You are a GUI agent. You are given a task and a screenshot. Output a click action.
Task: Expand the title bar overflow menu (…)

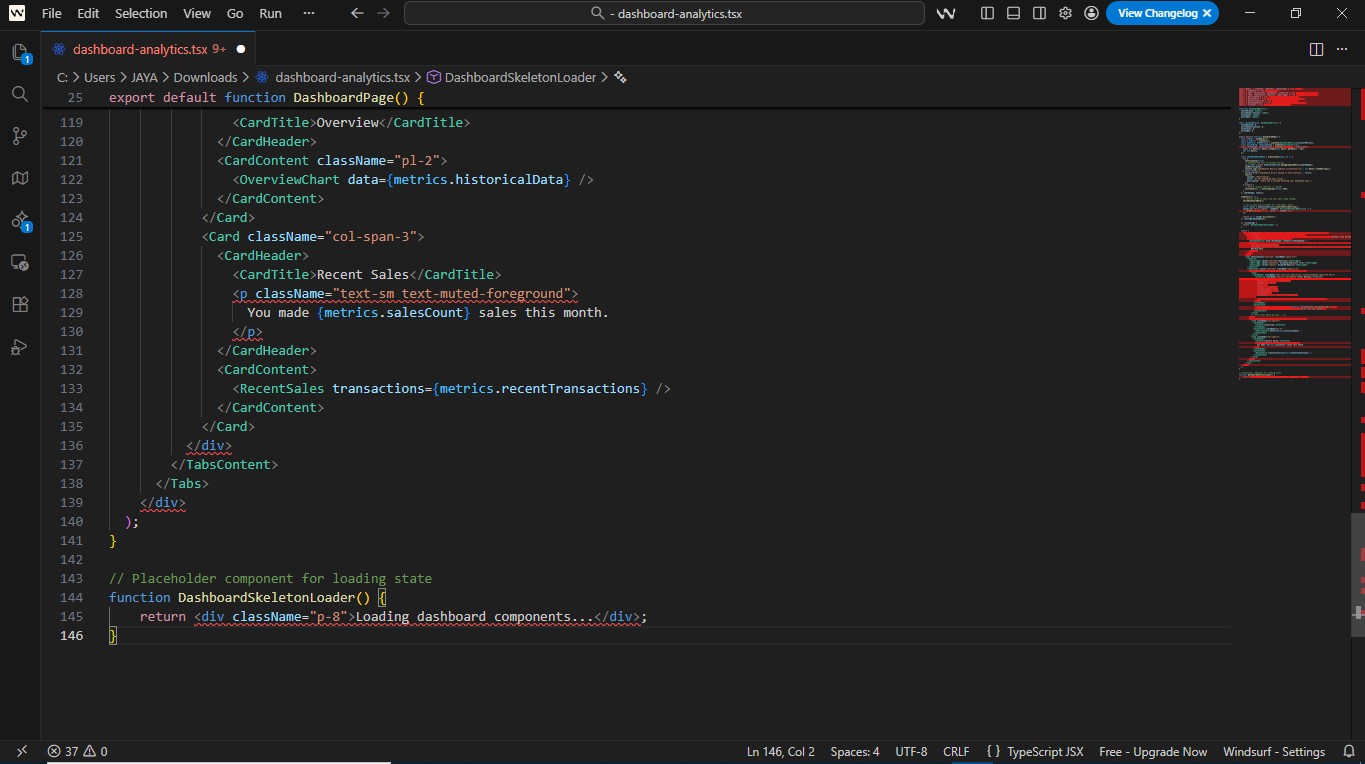[308, 13]
